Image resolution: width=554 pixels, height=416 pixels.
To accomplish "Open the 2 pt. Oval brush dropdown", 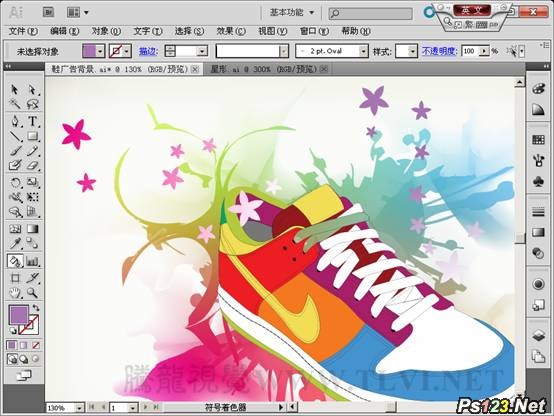I will pos(364,52).
